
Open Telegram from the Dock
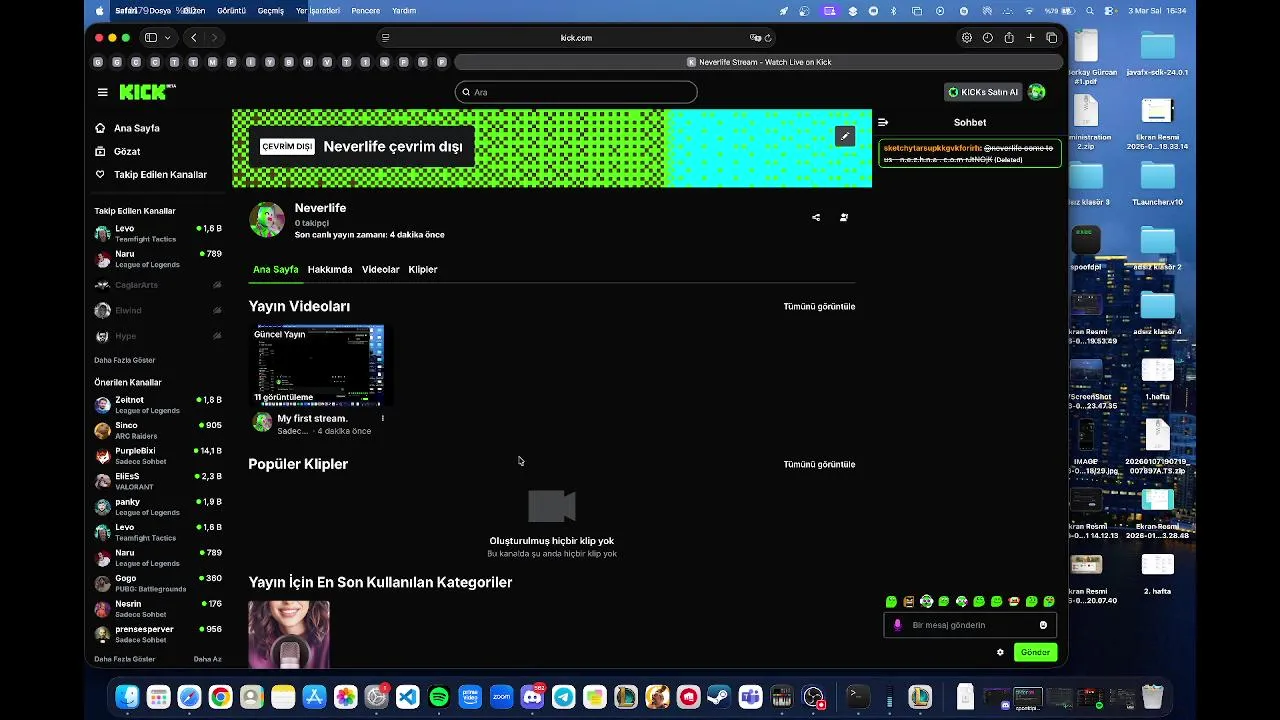click(564, 697)
